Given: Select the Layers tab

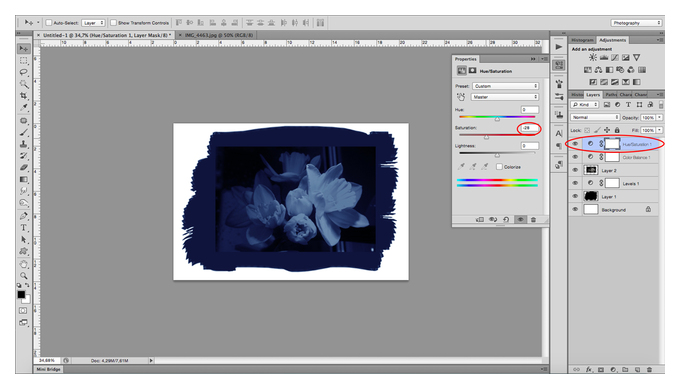Looking at the screenshot, I should [x=593, y=95].
